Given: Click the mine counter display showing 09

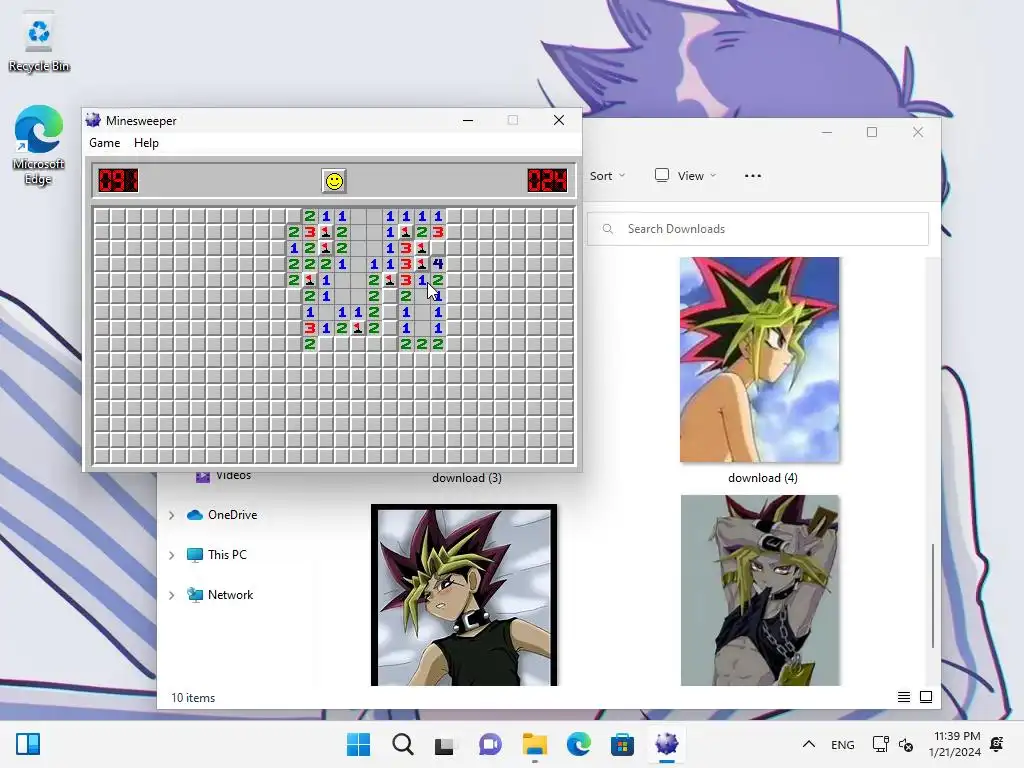Looking at the screenshot, I should click(118, 180).
